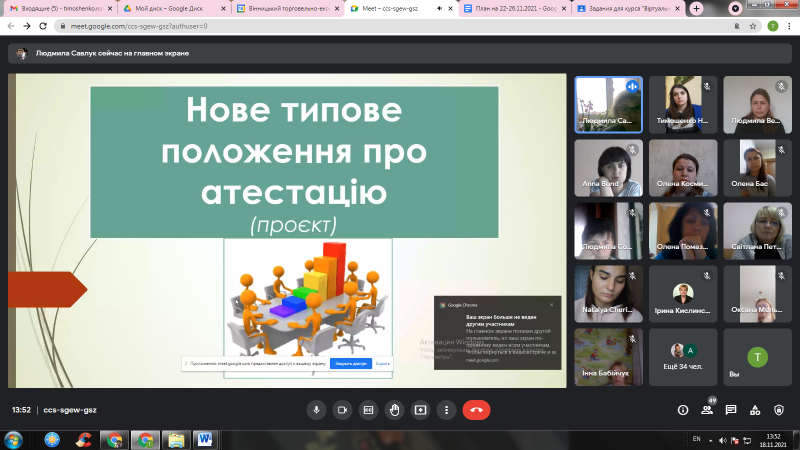Toggle the microphone button in Meet controls
Viewport: 800px width, 450px height.
pyautogui.click(x=316, y=410)
